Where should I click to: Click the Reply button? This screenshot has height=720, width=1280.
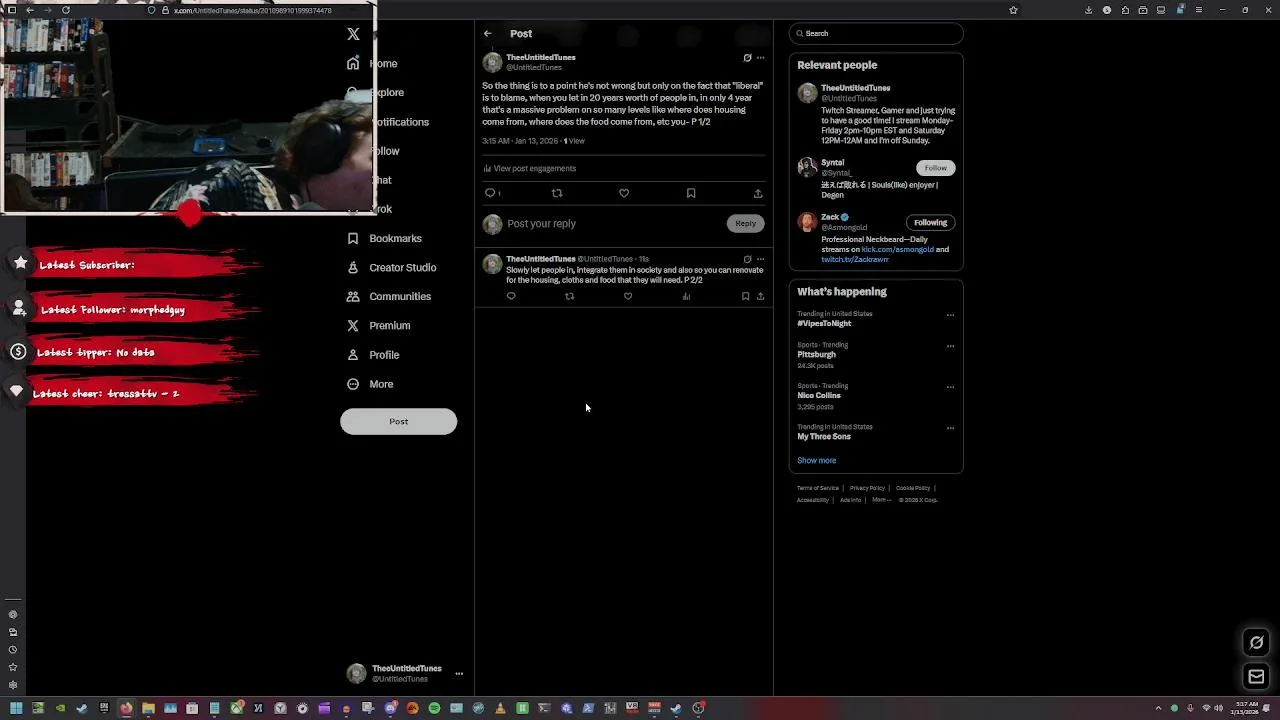(745, 224)
